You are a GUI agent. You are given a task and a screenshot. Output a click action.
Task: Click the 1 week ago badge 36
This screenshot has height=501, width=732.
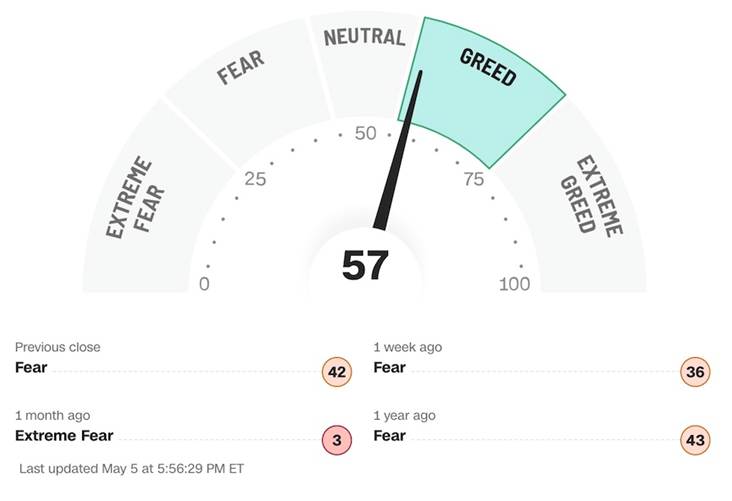(x=695, y=373)
